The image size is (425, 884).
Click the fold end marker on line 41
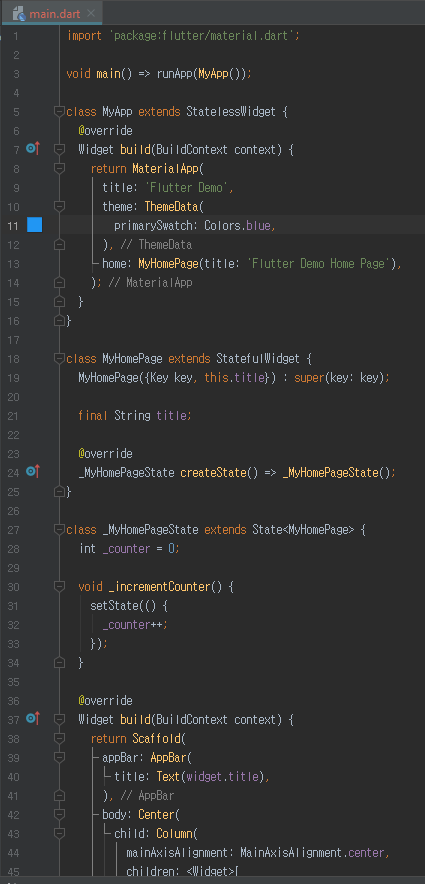click(59, 795)
